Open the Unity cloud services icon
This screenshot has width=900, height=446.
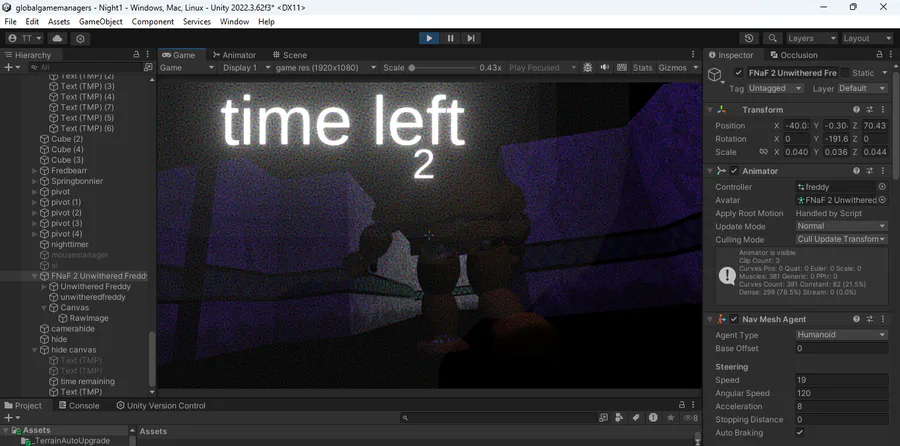[57, 38]
